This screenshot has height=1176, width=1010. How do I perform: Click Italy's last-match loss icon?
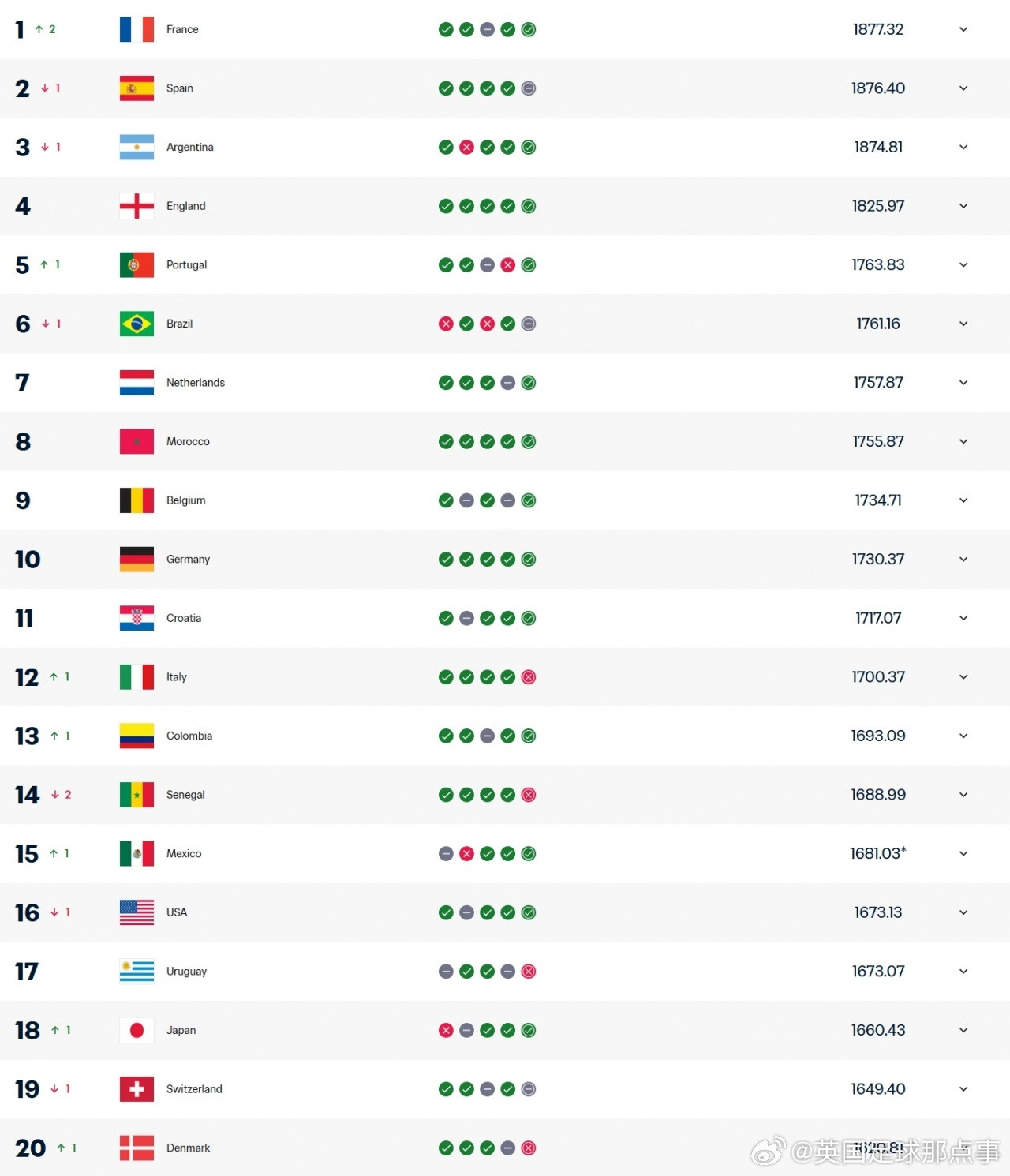tap(528, 676)
